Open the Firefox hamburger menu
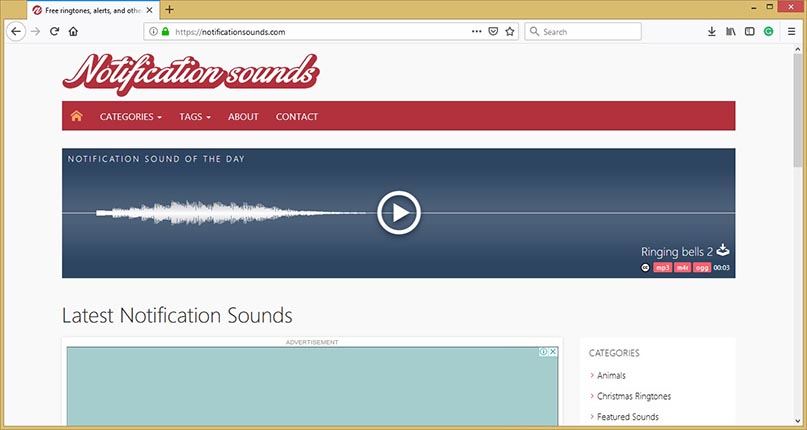 point(787,32)
